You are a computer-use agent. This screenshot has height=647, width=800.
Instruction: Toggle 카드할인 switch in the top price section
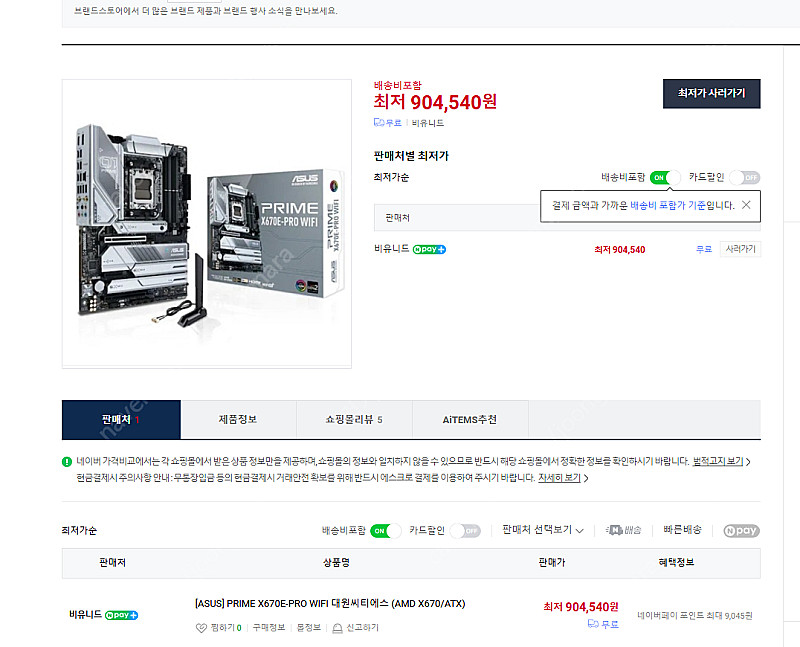click(744, 178)
